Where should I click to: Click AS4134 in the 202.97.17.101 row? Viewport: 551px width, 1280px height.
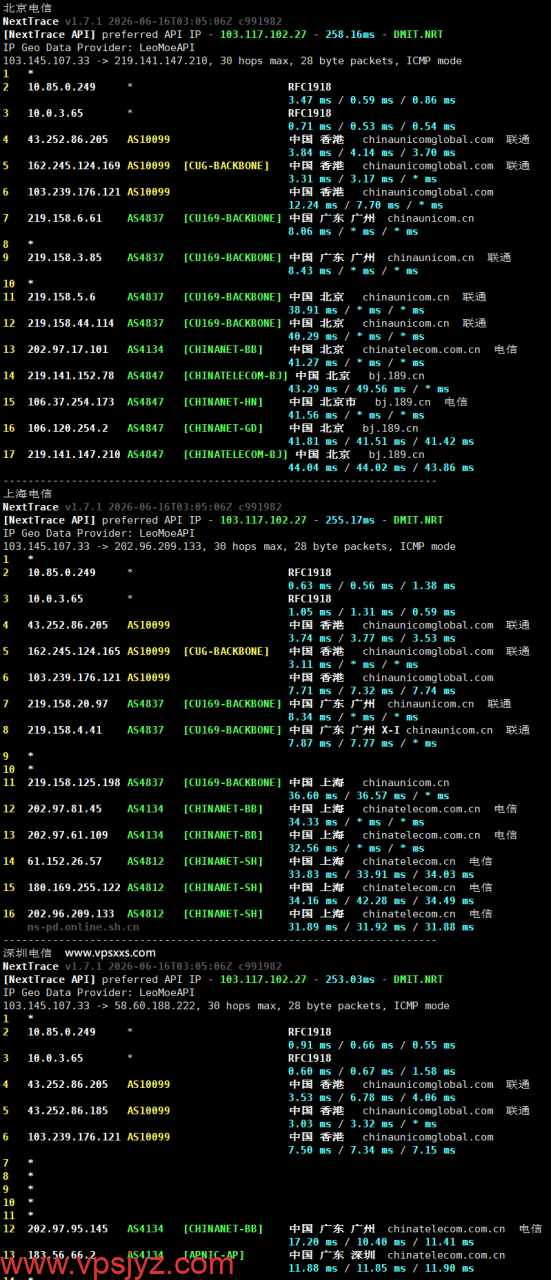click(x=146, y=349)
